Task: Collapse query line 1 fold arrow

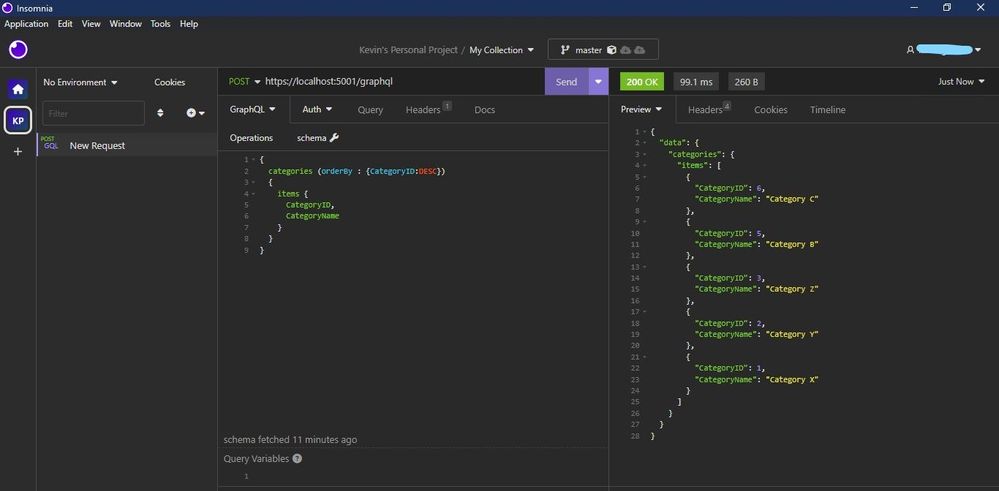Action: pos(254,160)
